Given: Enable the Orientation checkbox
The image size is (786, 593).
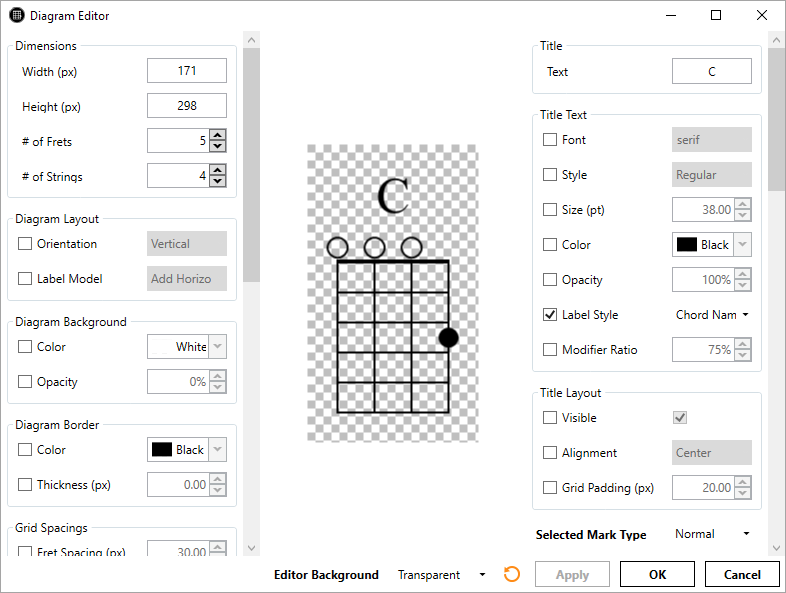Looking at the screenshot, I should coord(25,244).
